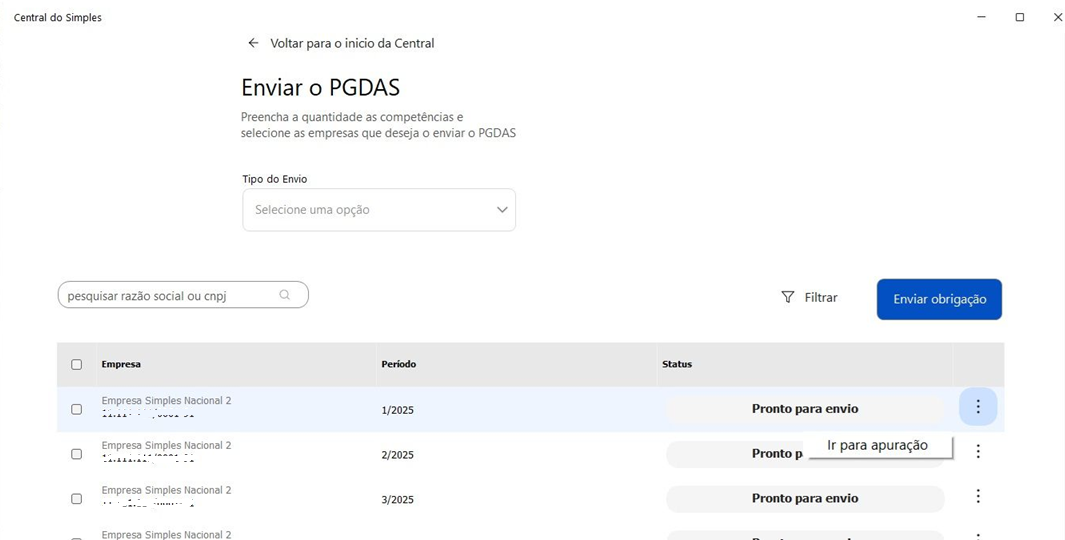Click the dropdown chevron in Tipo do Envio
The width and height of the screenshot is (1065, 540).
tap(502, 210)
